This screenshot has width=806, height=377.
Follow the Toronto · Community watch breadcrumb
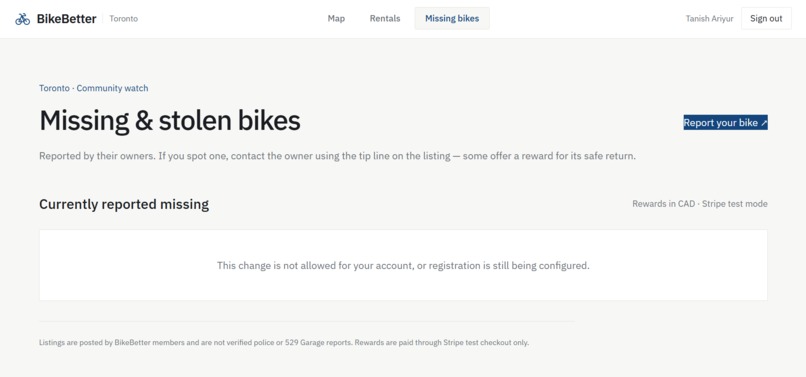tap(94, 88)
